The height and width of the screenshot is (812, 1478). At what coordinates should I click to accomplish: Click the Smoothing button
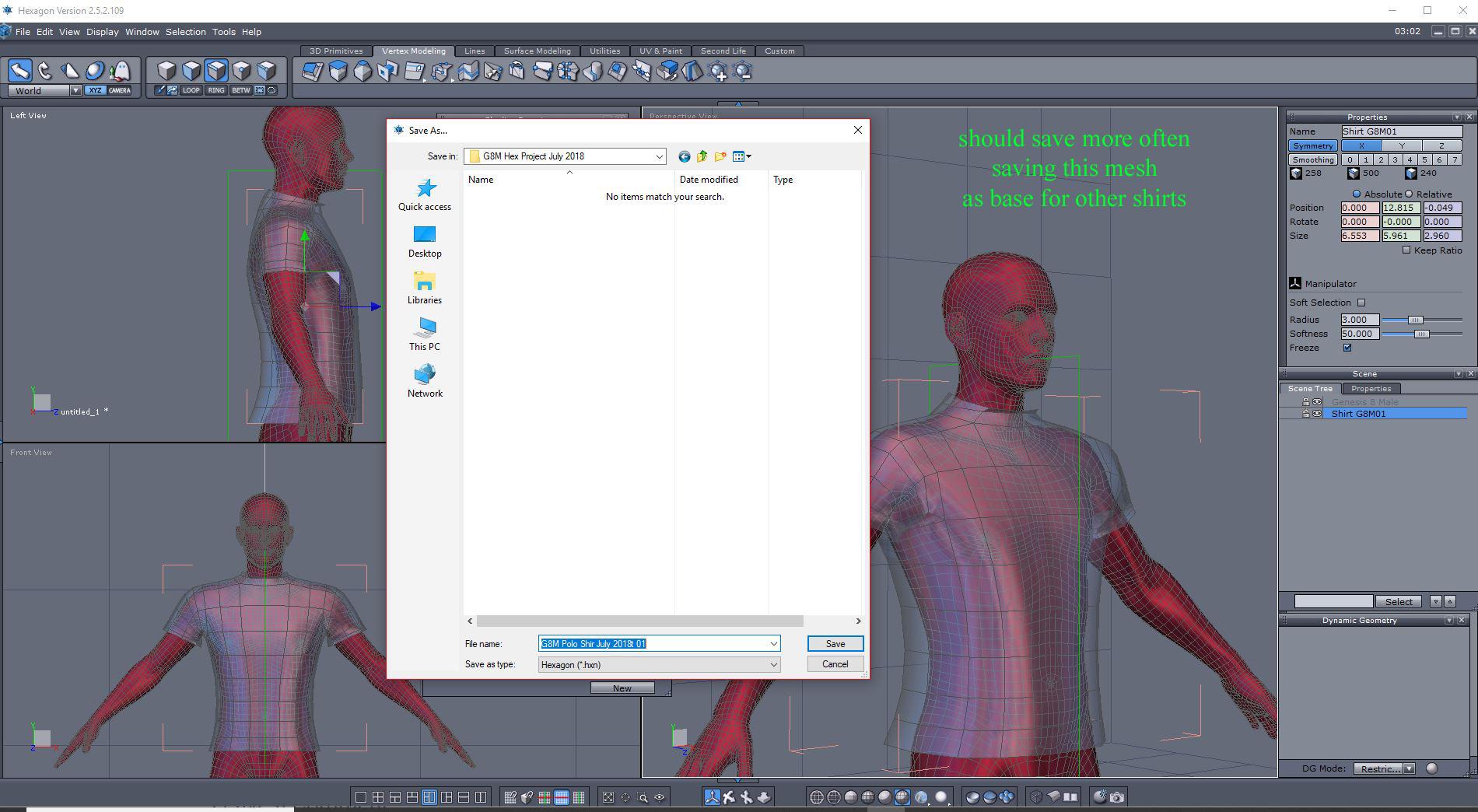[1313, 159]
